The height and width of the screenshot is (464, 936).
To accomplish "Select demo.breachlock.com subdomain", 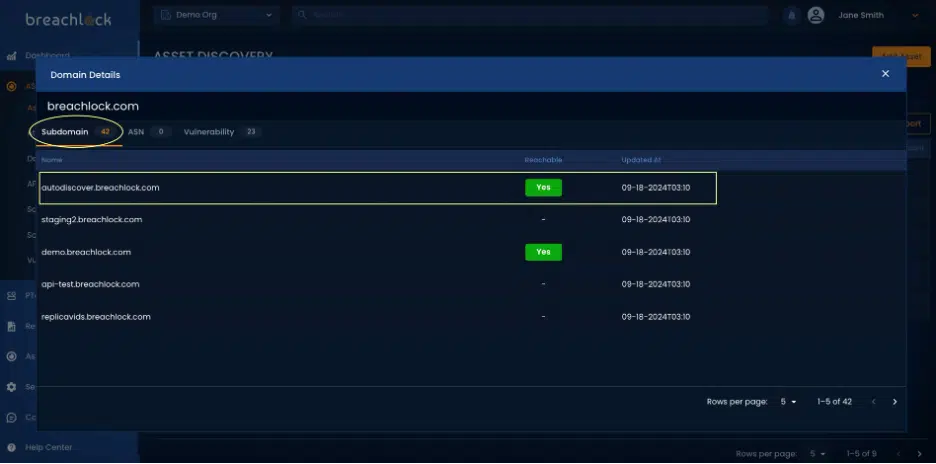I will [86, 252].
